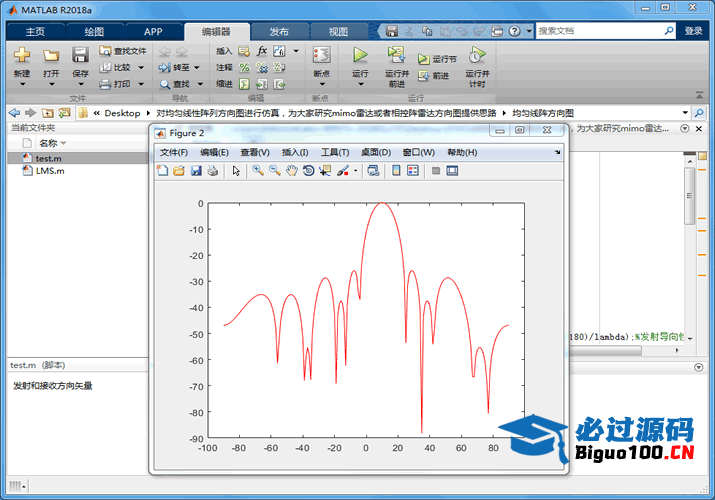Click Run and Advance (运行并前进) icon

pos(396,55)
